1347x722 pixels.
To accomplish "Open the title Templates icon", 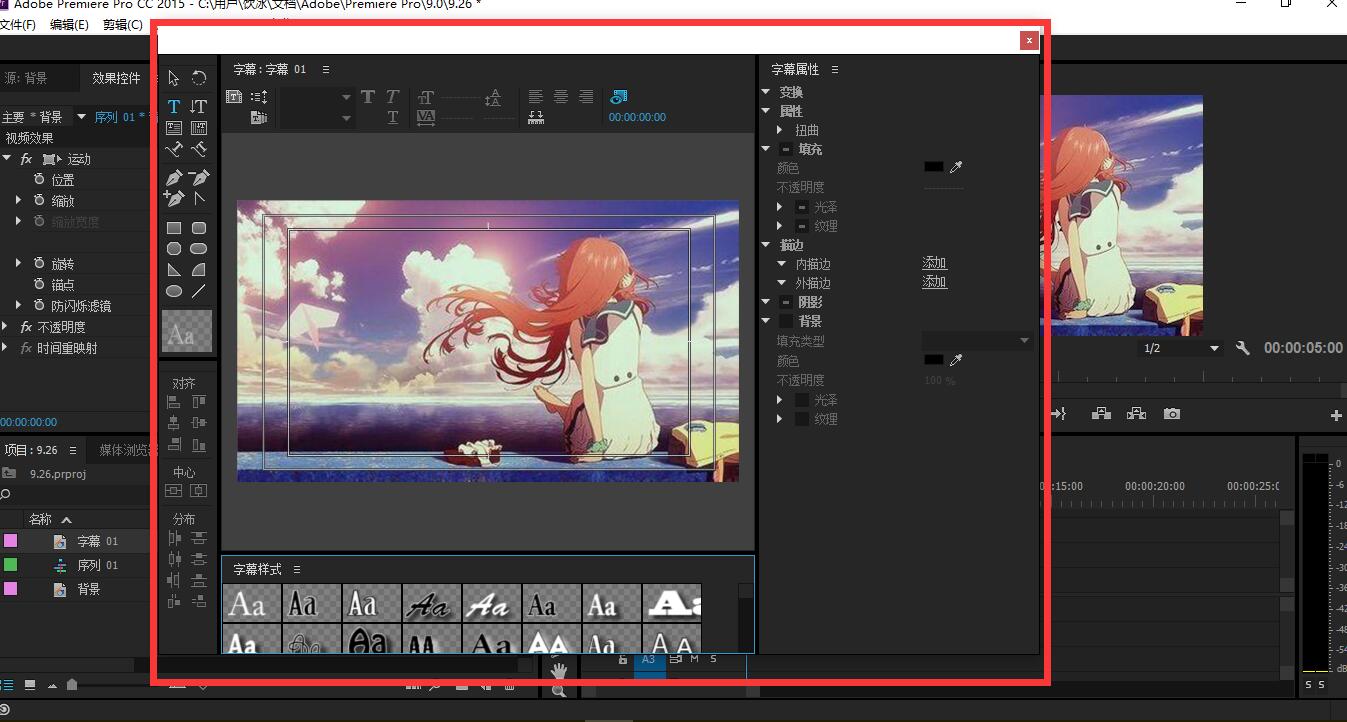I will coord(259,117).
